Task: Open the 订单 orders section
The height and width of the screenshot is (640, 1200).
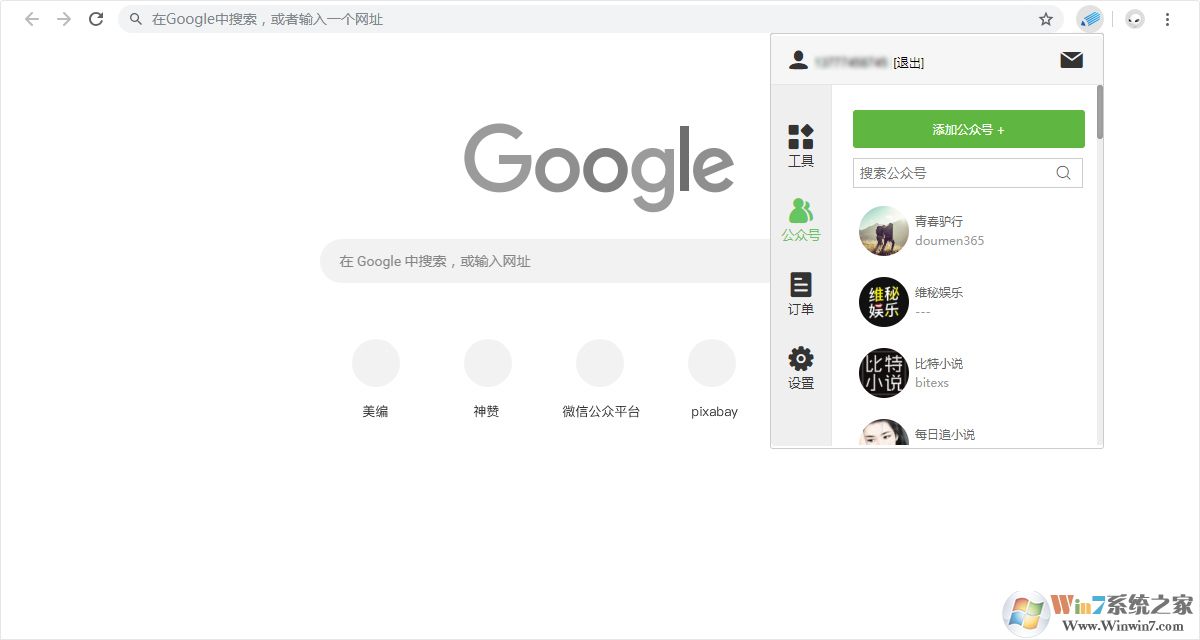Action: pos(800,294)
